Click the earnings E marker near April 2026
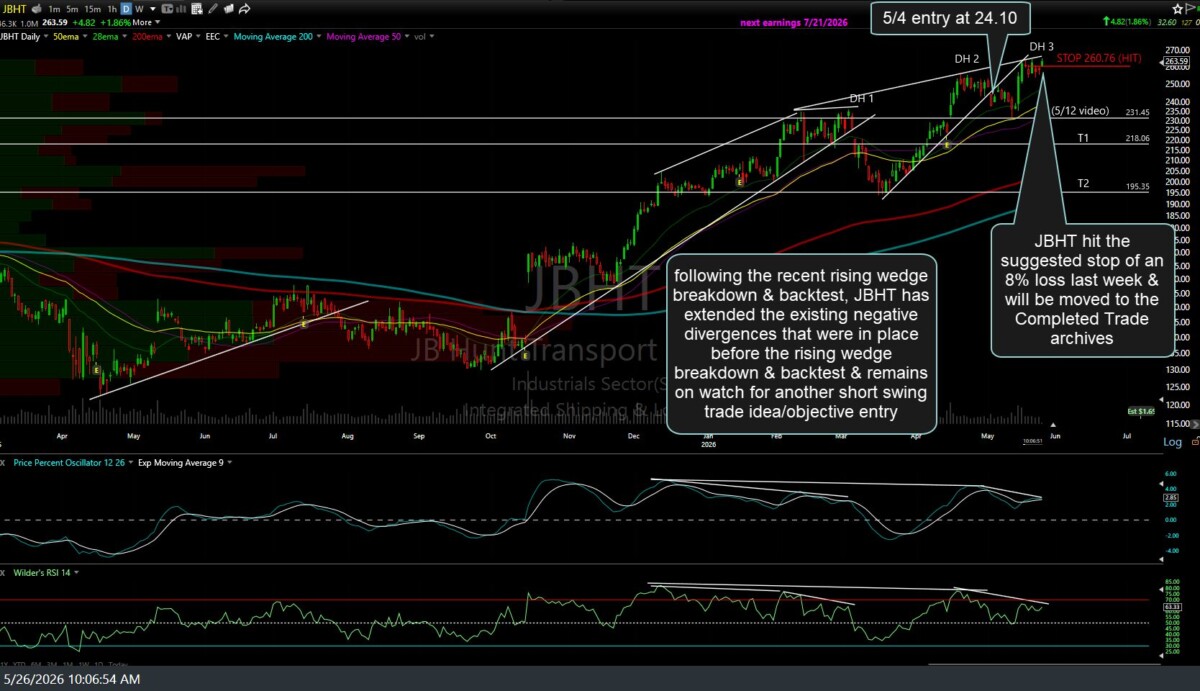The width and height of the screenshot is (1200, 691). [946, 145]
